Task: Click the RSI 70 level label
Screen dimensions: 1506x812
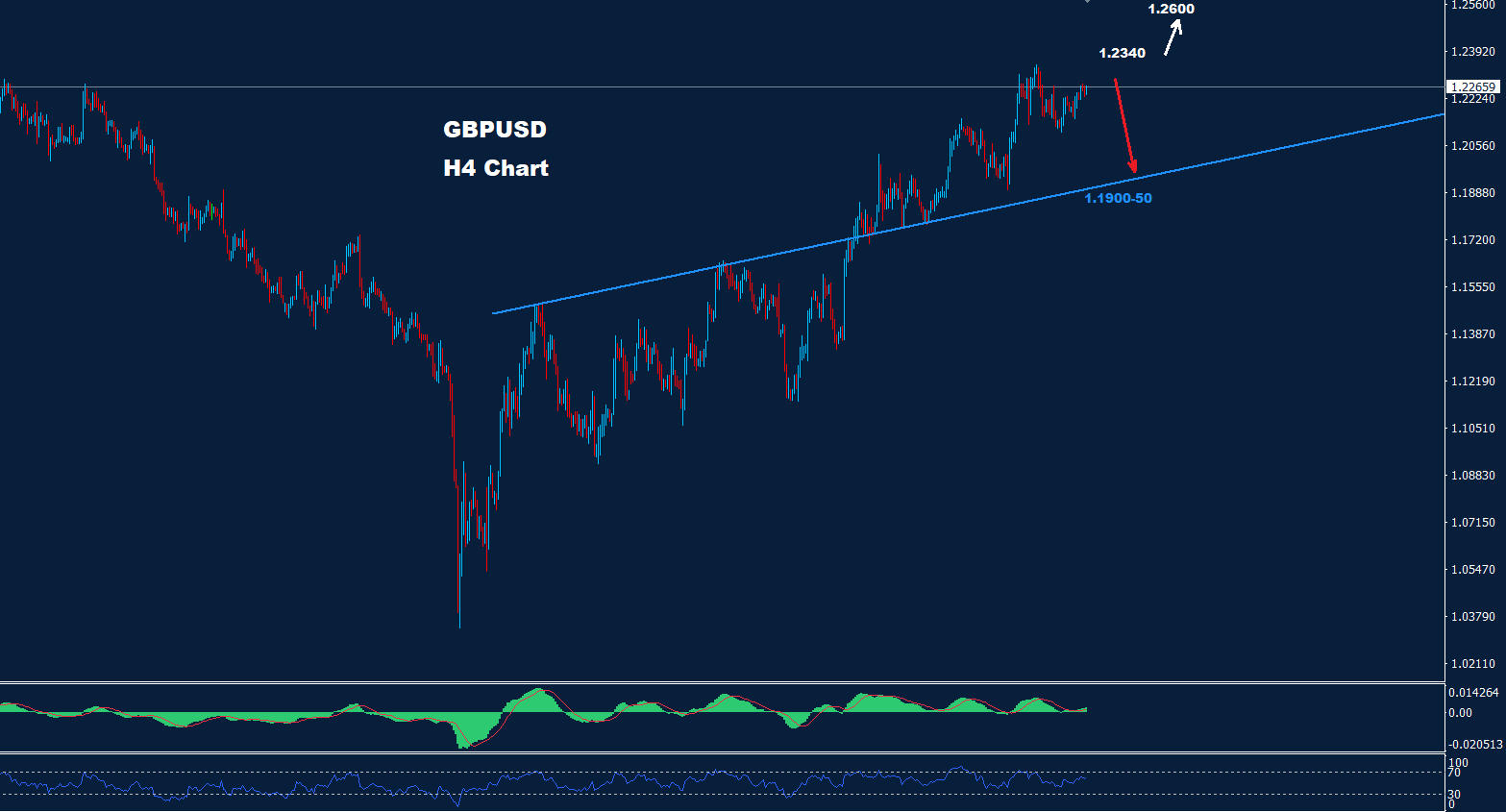Action: point(1454,773)
